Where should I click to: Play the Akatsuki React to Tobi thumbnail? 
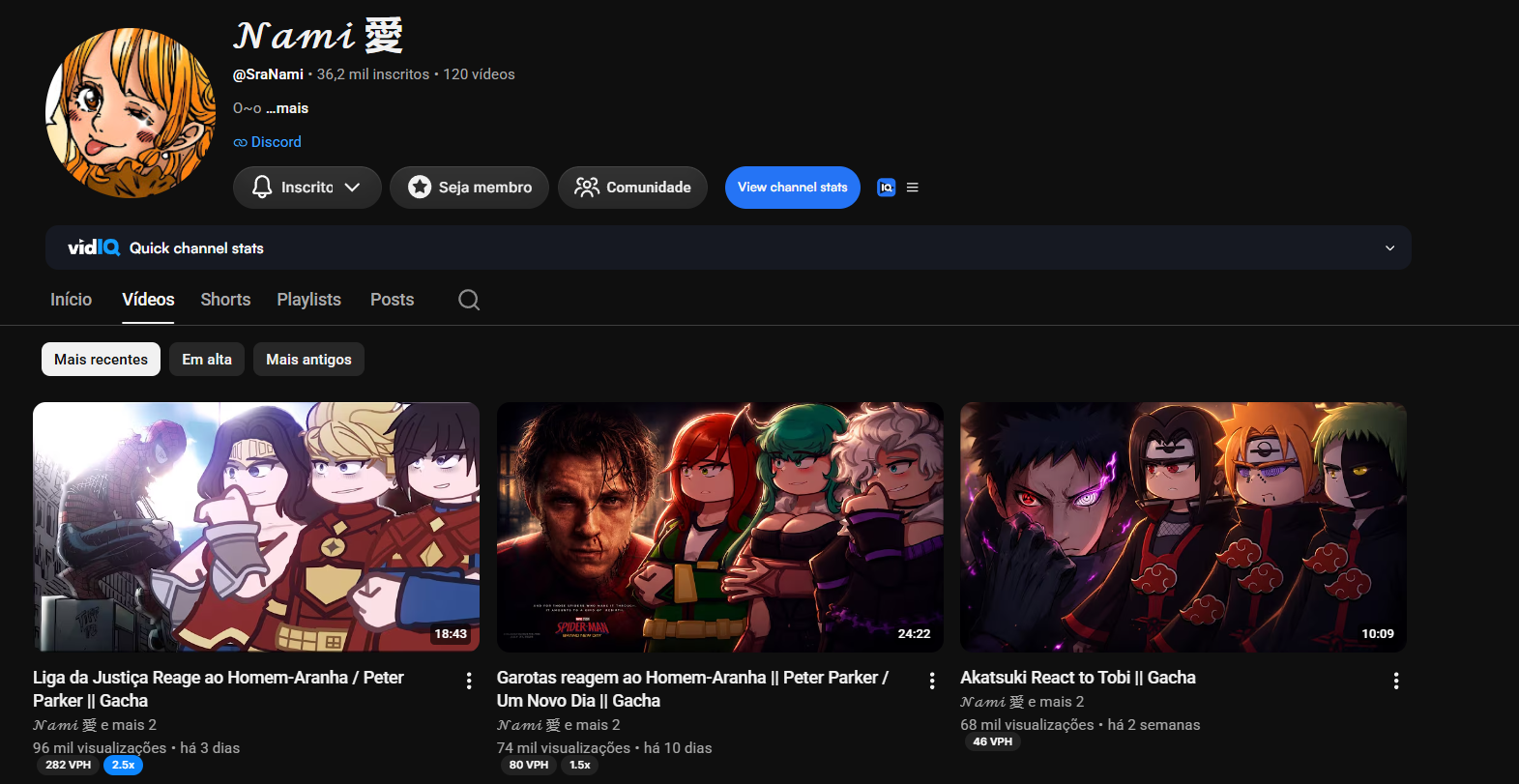[x=1183, y=527]
